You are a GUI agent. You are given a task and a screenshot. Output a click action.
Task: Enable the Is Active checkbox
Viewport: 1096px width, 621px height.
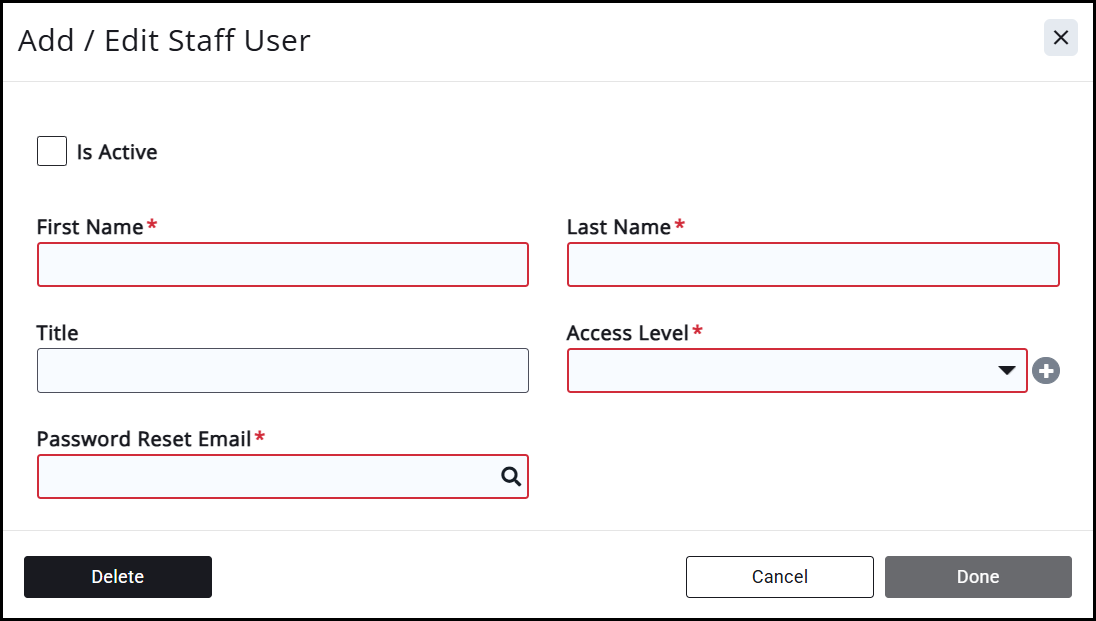click(x=52, y=152)
